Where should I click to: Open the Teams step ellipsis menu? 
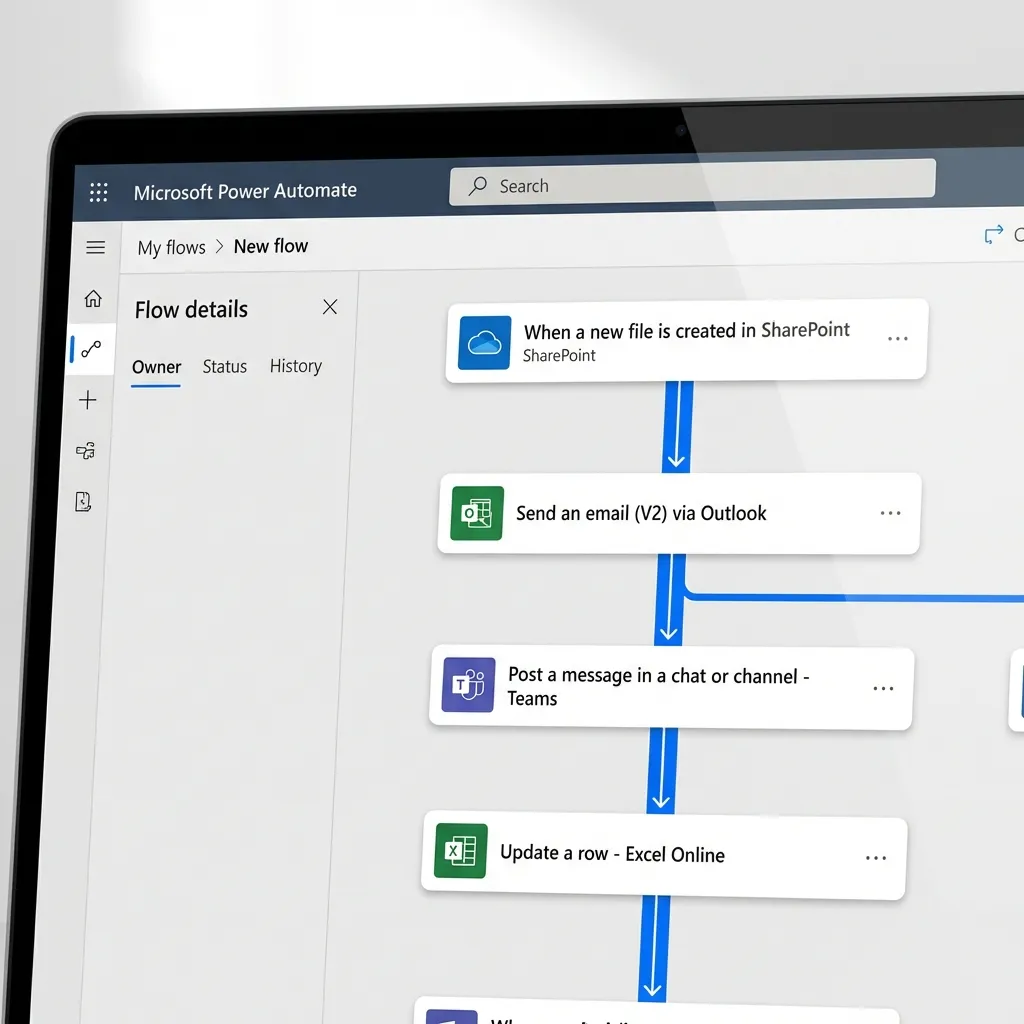click(883, 686)
